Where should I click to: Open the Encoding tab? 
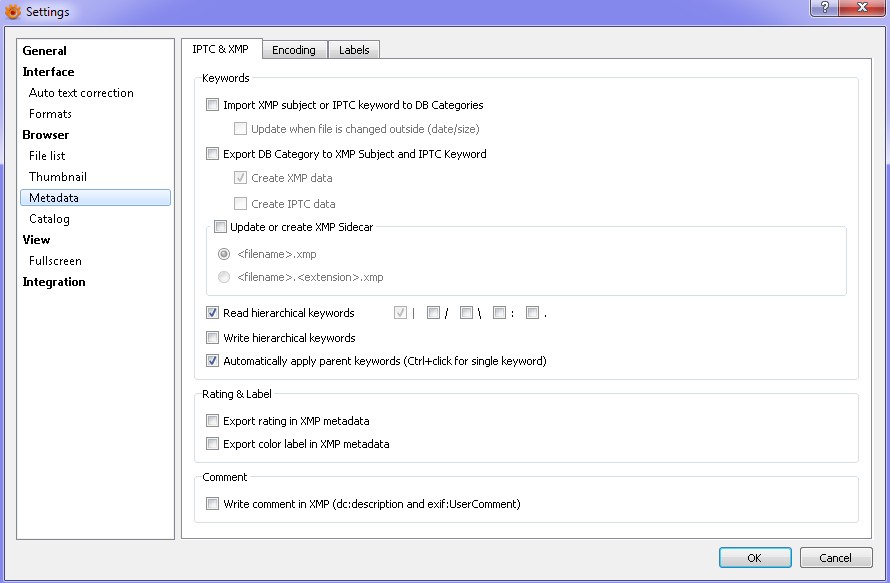(294, 50)
